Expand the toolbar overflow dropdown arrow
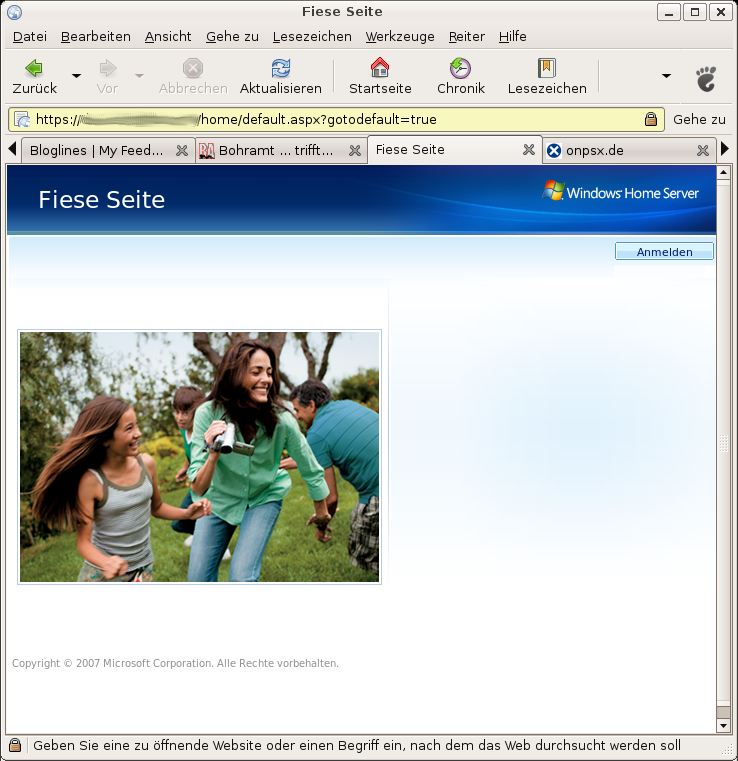 [x=666, y=76]
